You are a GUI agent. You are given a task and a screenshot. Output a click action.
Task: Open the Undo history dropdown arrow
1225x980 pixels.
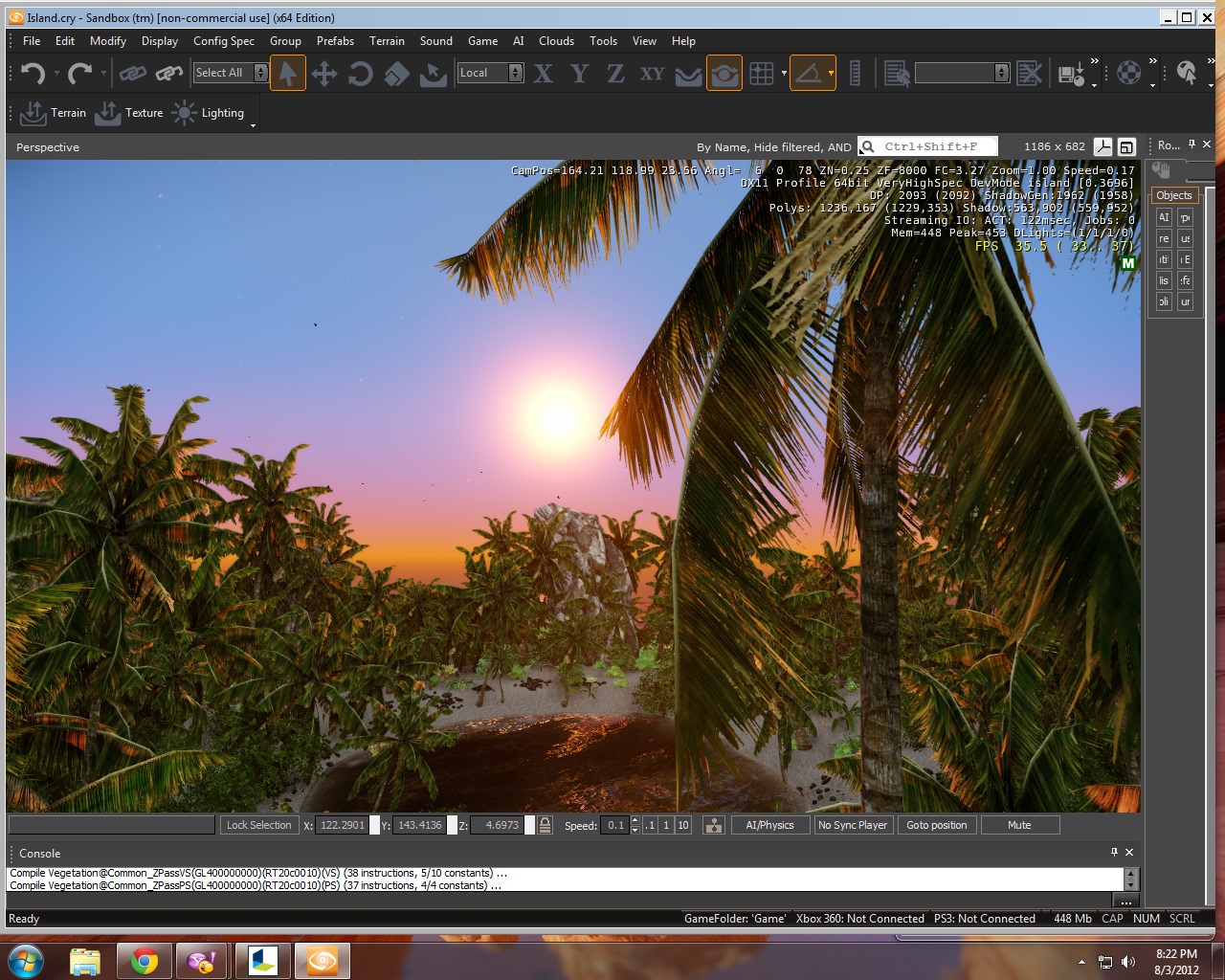pos(56,73)
